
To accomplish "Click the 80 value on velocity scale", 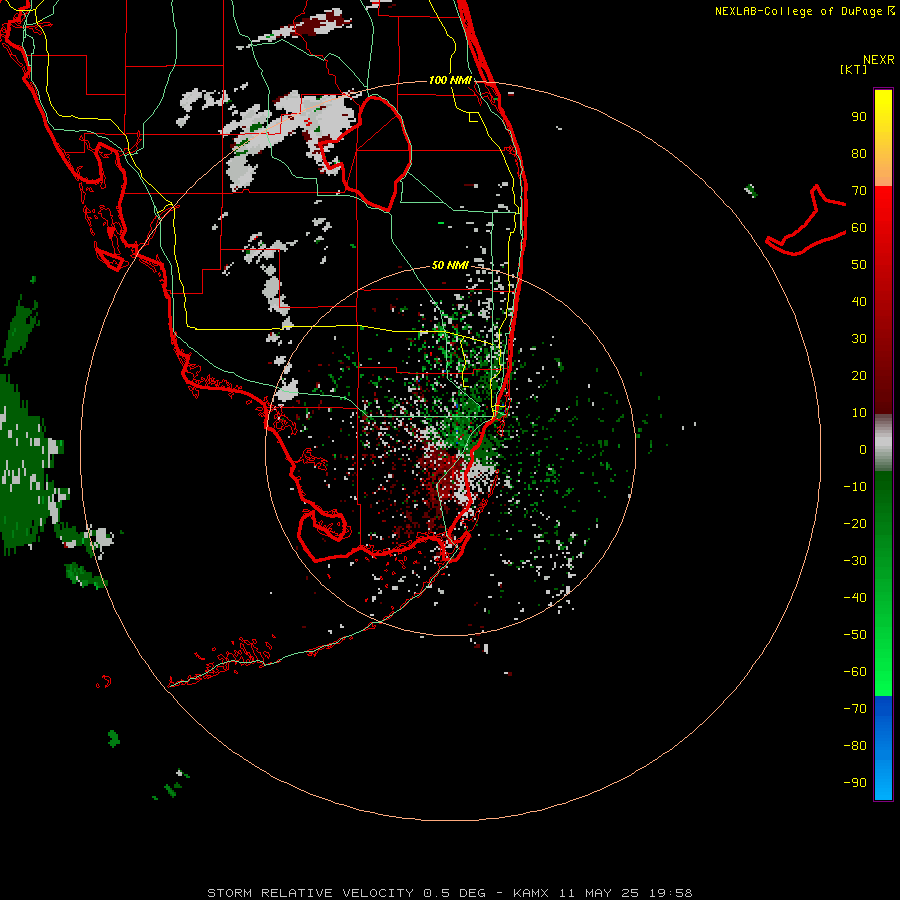I will [859, 154].
